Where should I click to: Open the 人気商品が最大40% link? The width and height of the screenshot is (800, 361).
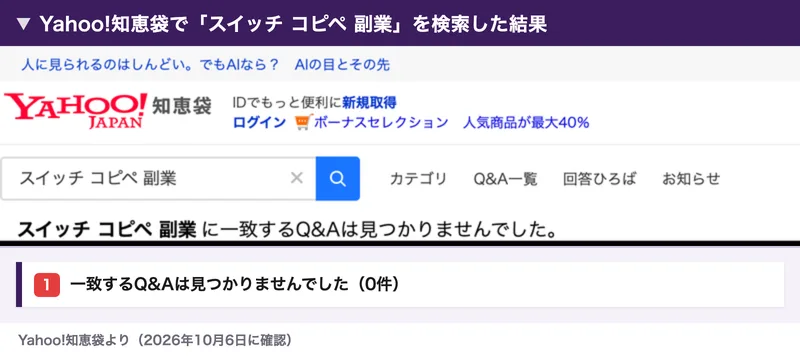526,122
